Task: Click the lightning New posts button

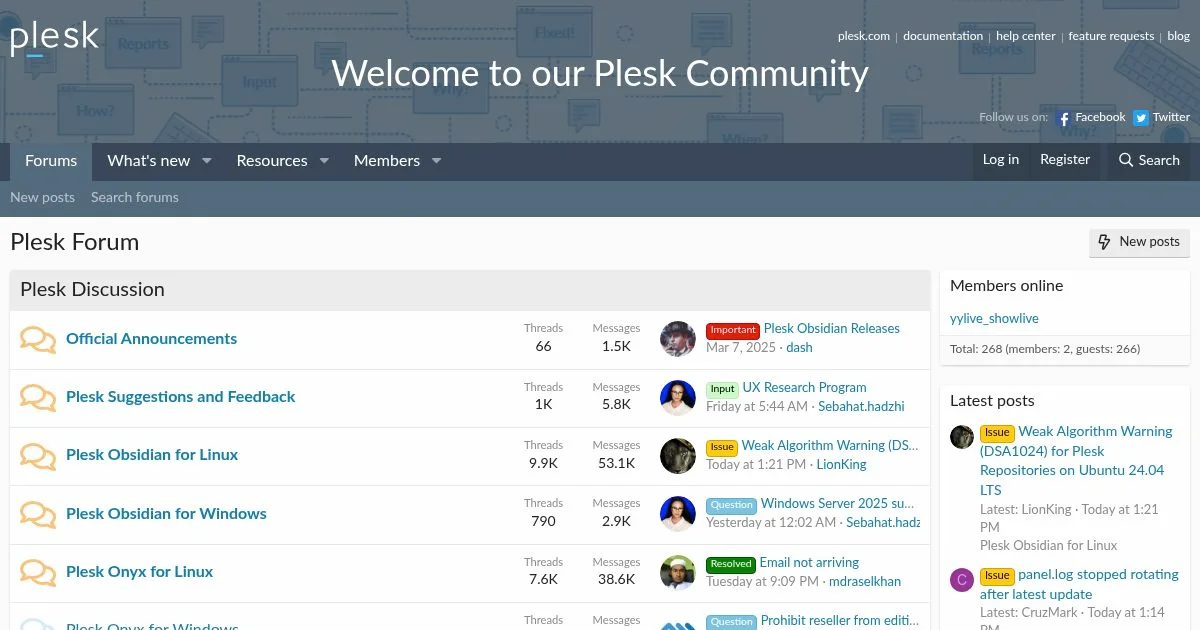Action: 1139,242
